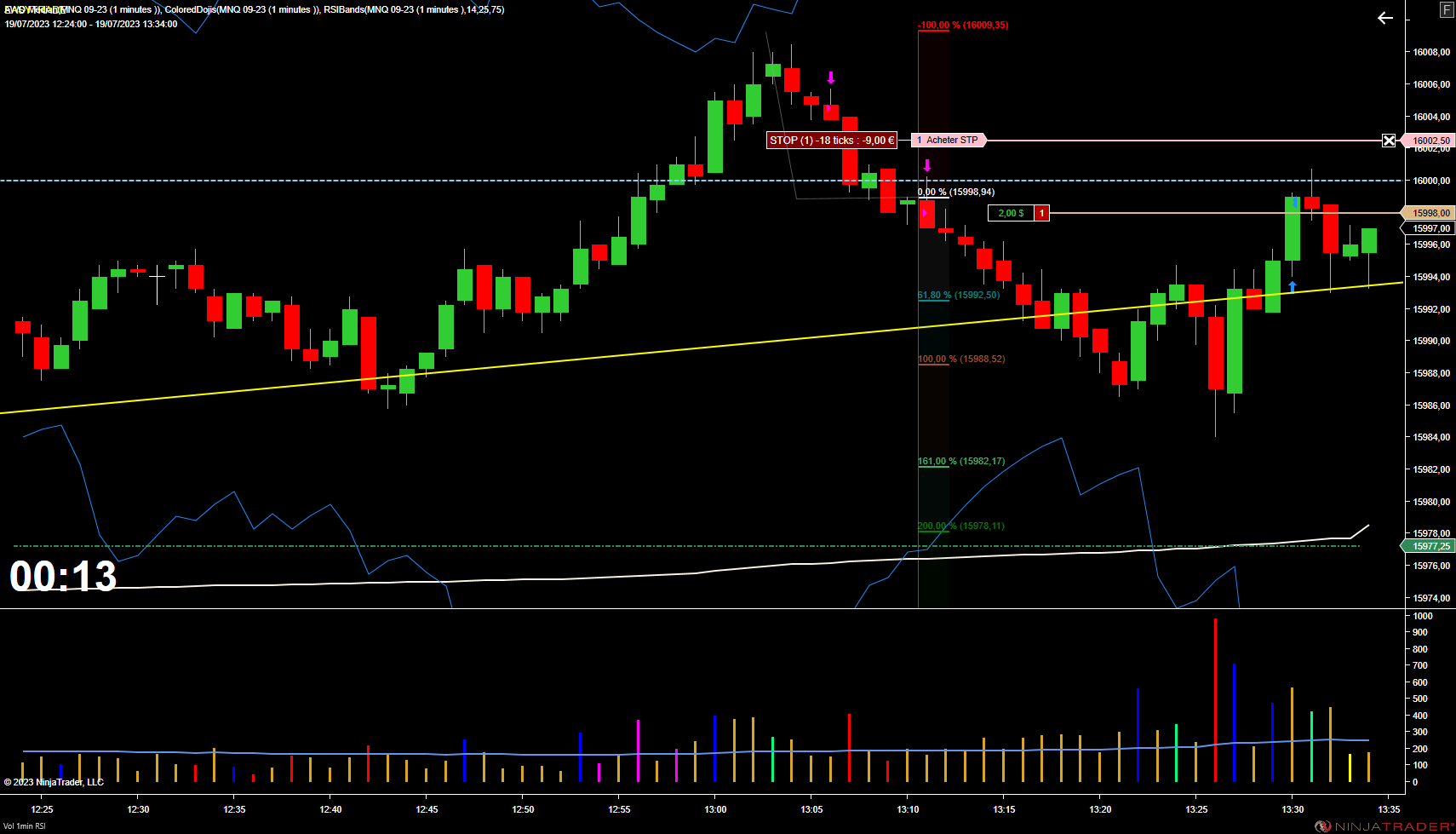Image resolution: width=1456 pixels, height=834 pixels.
Task: Click the 15990,00 price axis label
Action: pos(1431,341)
